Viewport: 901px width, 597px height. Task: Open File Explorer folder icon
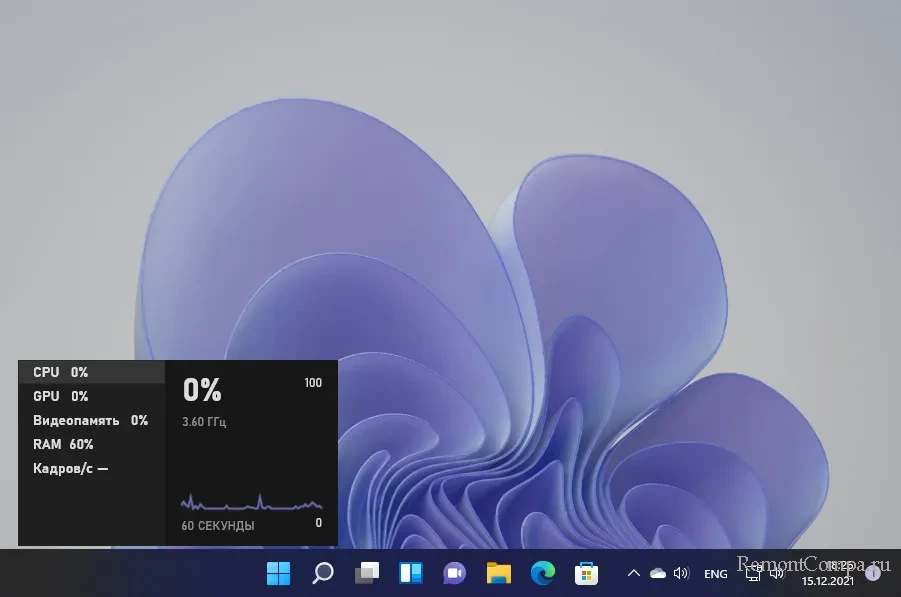[x=499, y=573]
